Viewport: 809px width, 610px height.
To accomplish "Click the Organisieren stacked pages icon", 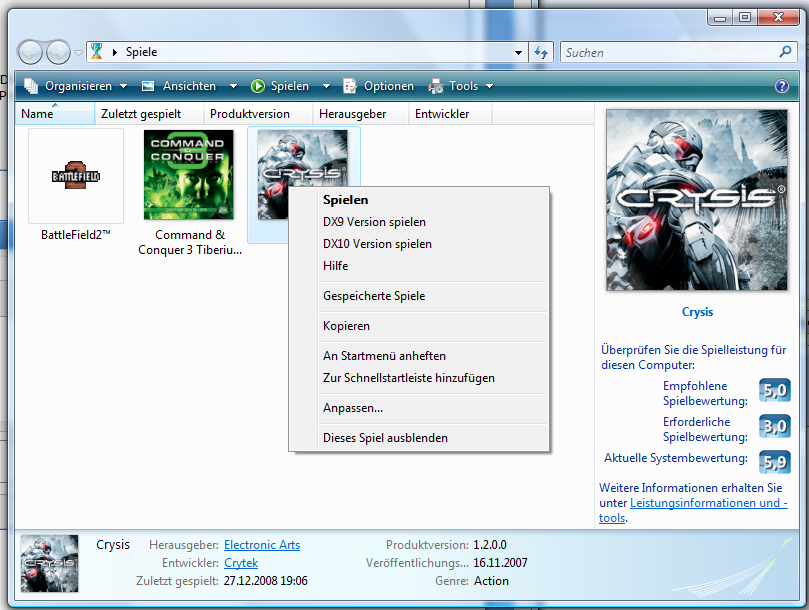I will (31, 86).
